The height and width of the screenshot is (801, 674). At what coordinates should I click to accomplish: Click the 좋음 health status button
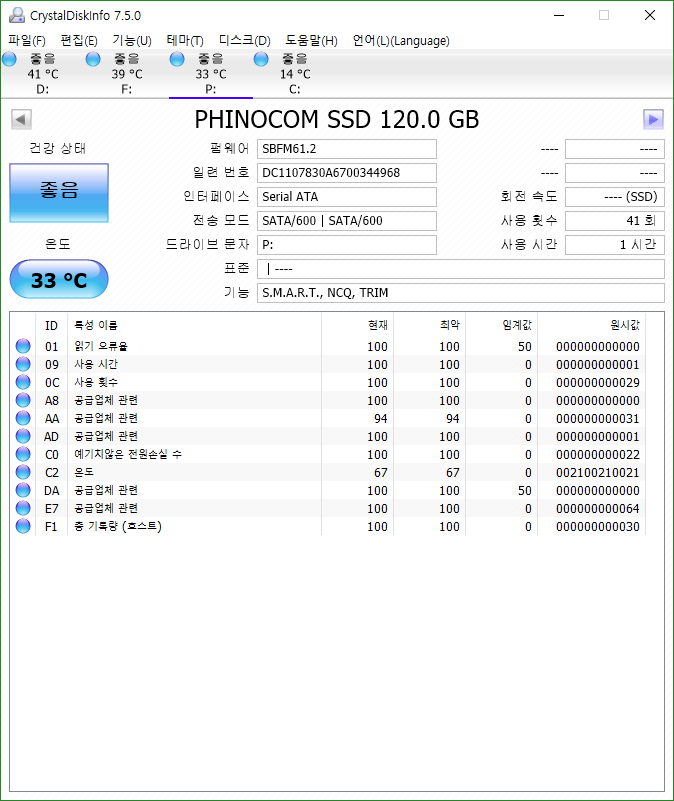tap(59, 193)
